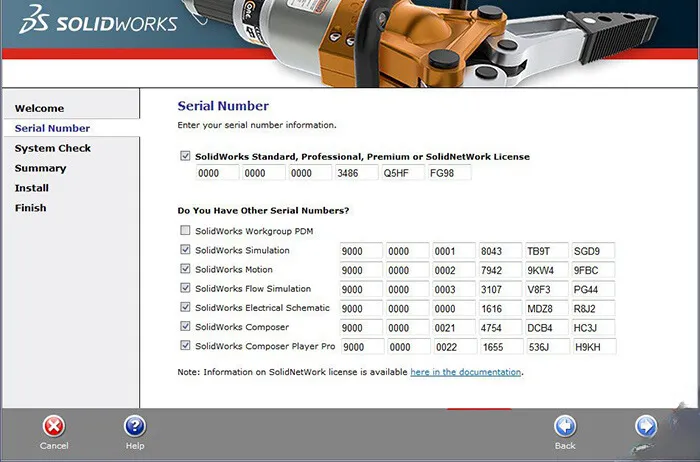The image size is (700, 462).
Task: Disable SolidWorks Flow Simulation checkbox
Action: [x=185, y=288]
